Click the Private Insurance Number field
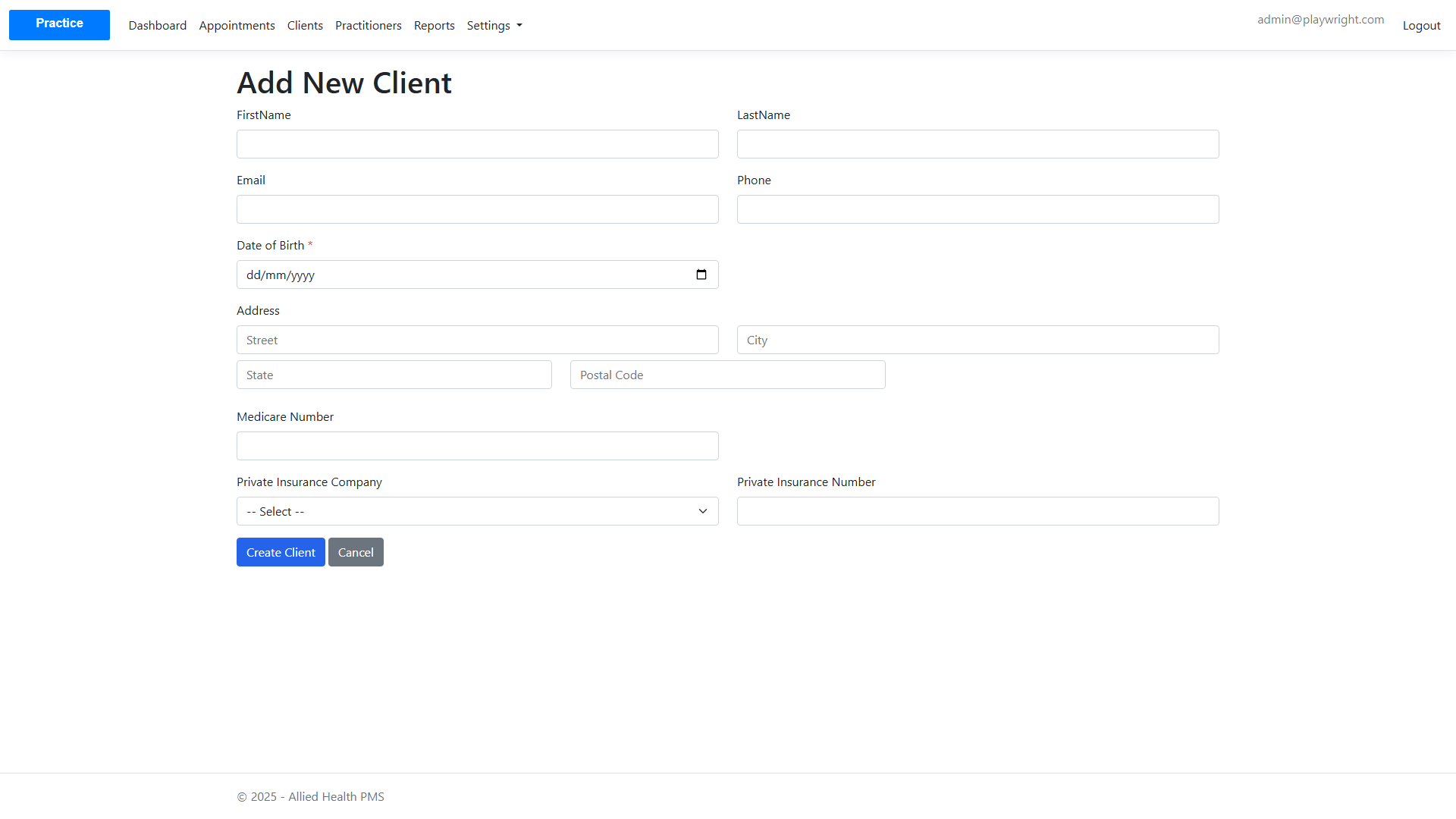1456x819 pixels. click(978, 511)
